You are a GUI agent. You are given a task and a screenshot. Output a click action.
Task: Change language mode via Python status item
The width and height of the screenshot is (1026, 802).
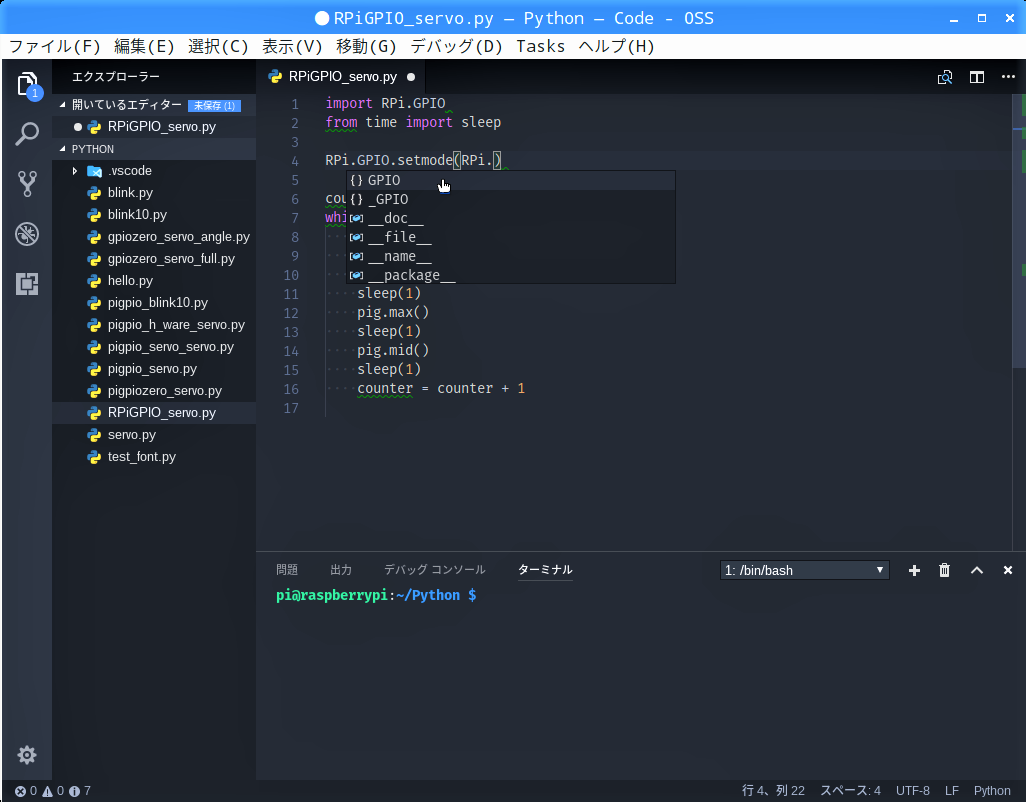click(x=991, y=791)
